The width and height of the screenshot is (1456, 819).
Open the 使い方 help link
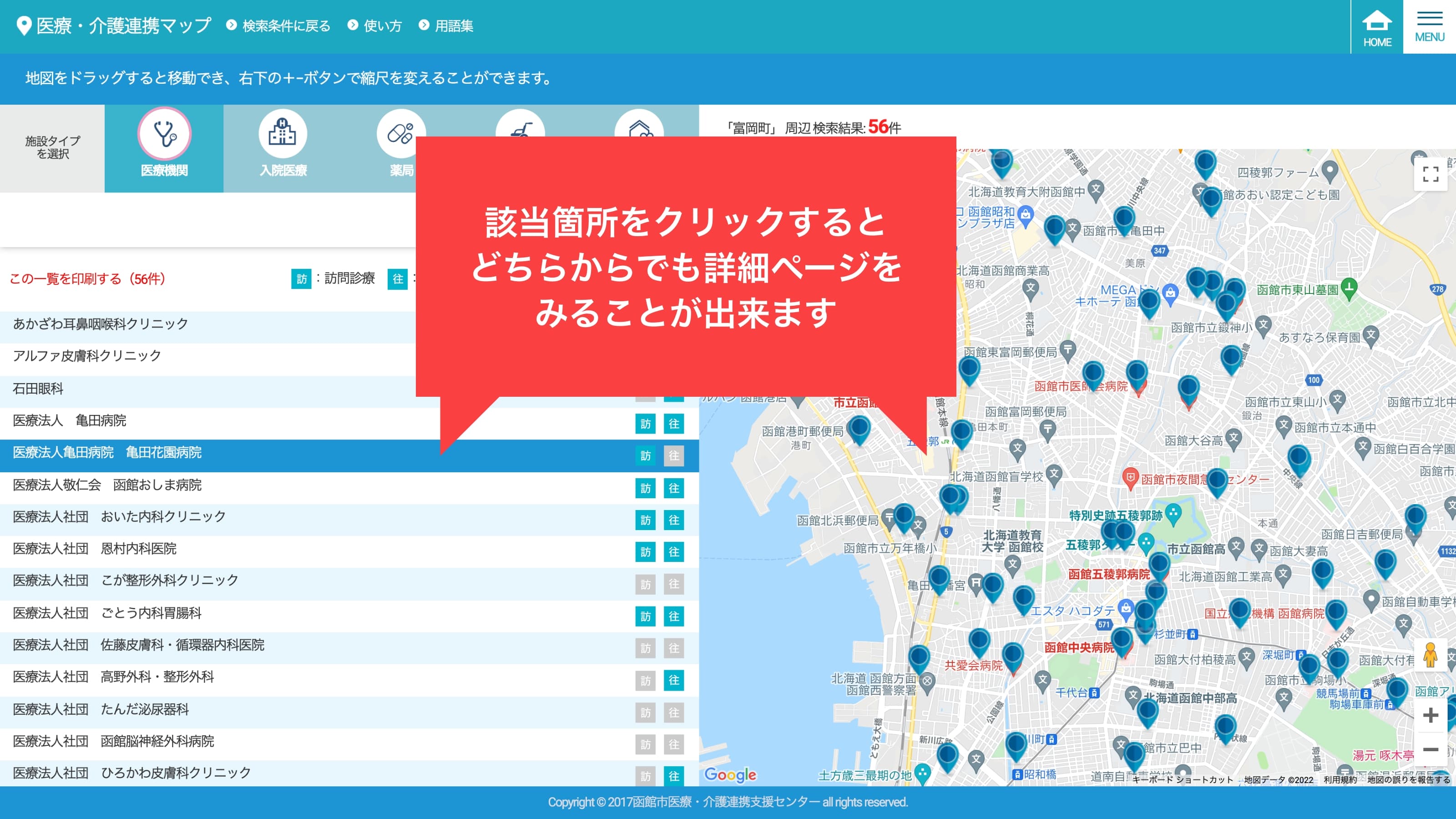click(x=375, y=26)
